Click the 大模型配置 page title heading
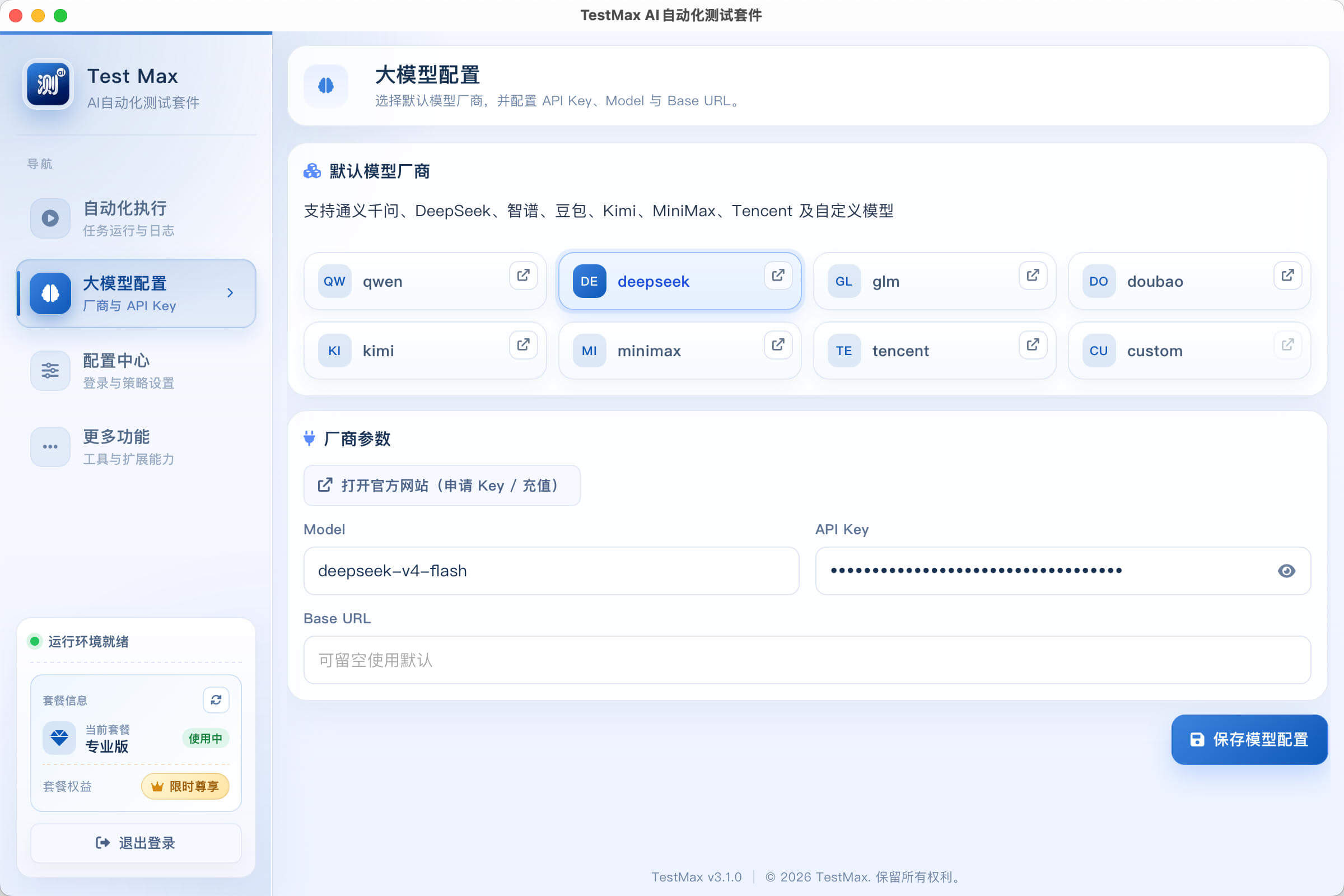The height and width of the screenshot is (896, 1344). click(x=427, y=75)
